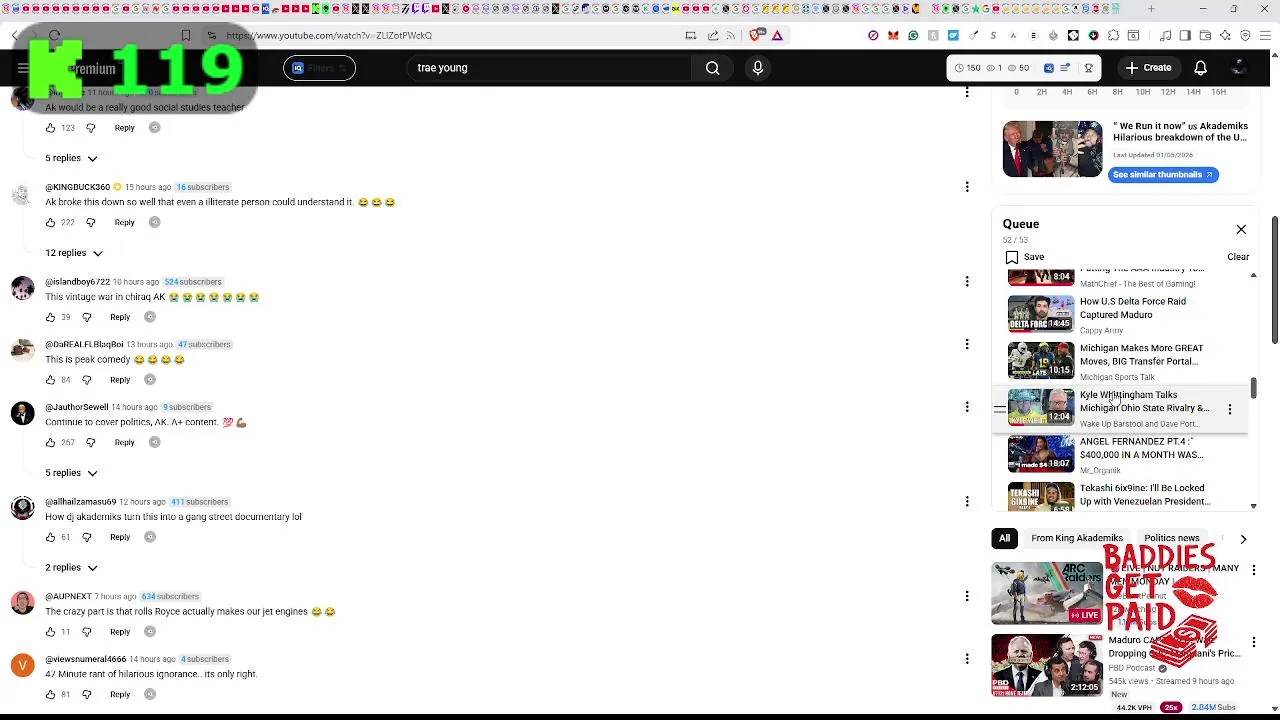Like the @JauthorSewell comment
The width and height of the screenshot is (1280, 720).
50,442
